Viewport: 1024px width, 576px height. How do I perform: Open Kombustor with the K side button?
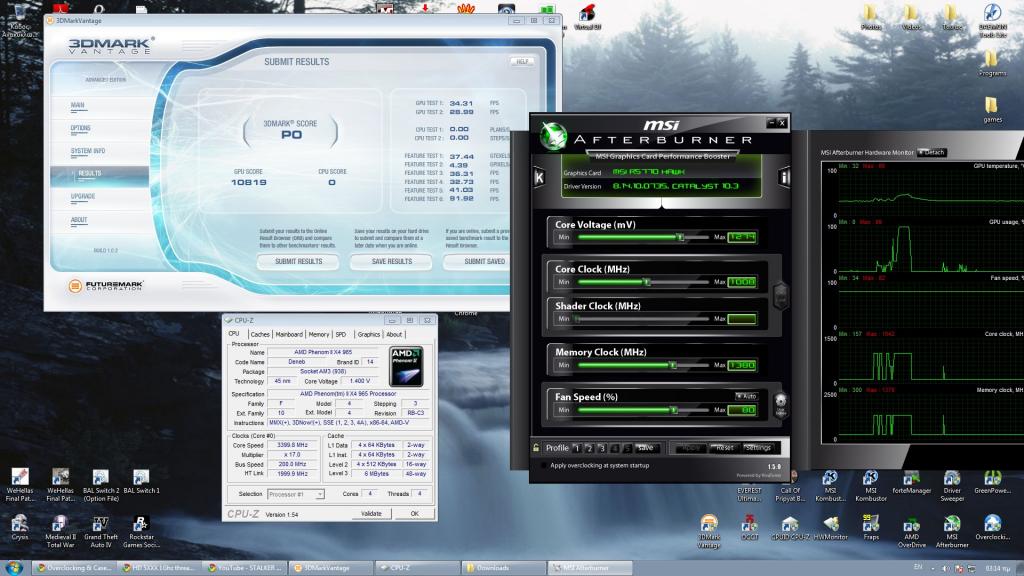539,177
